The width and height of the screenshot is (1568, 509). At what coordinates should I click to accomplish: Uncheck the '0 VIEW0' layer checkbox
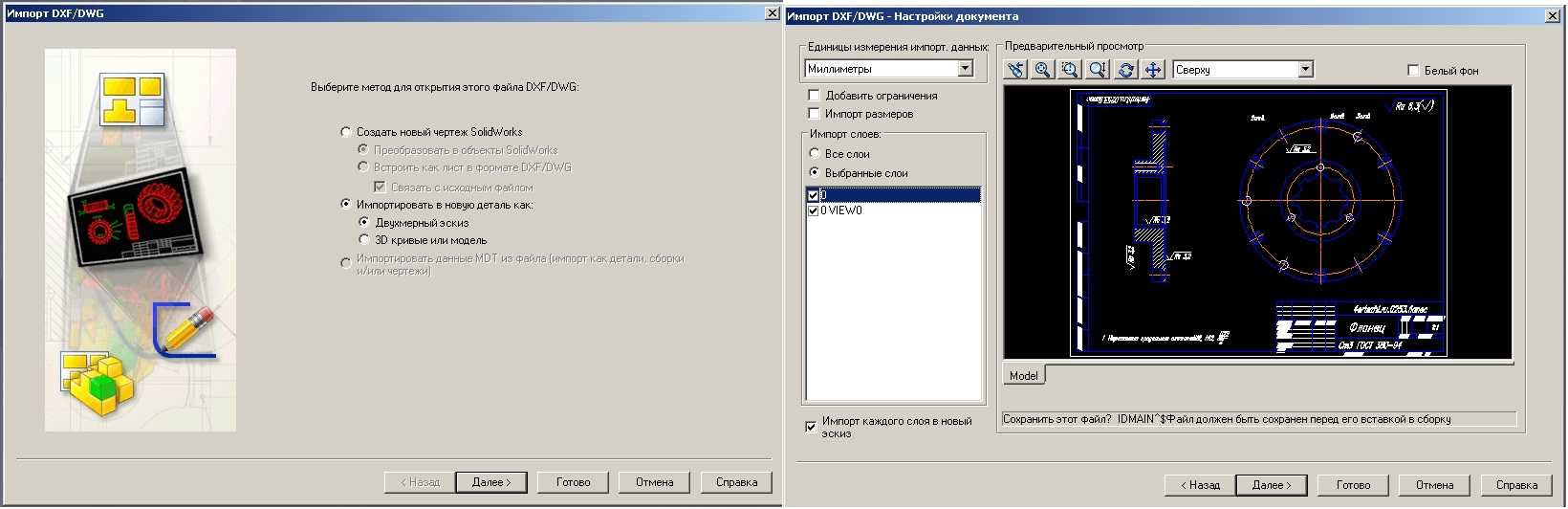[x=814, y=210]
